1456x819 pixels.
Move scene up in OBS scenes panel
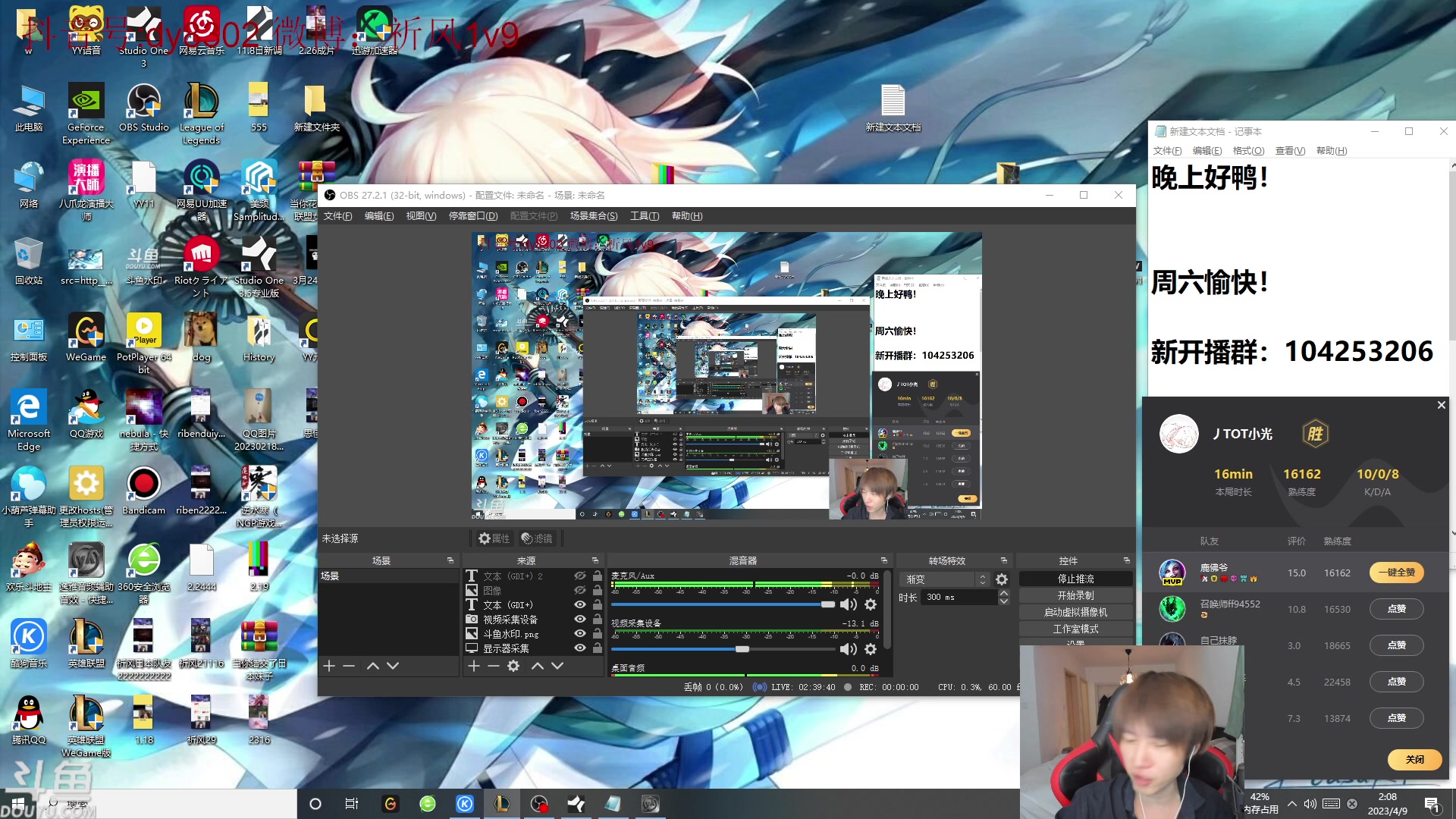[x=372, y=666]
